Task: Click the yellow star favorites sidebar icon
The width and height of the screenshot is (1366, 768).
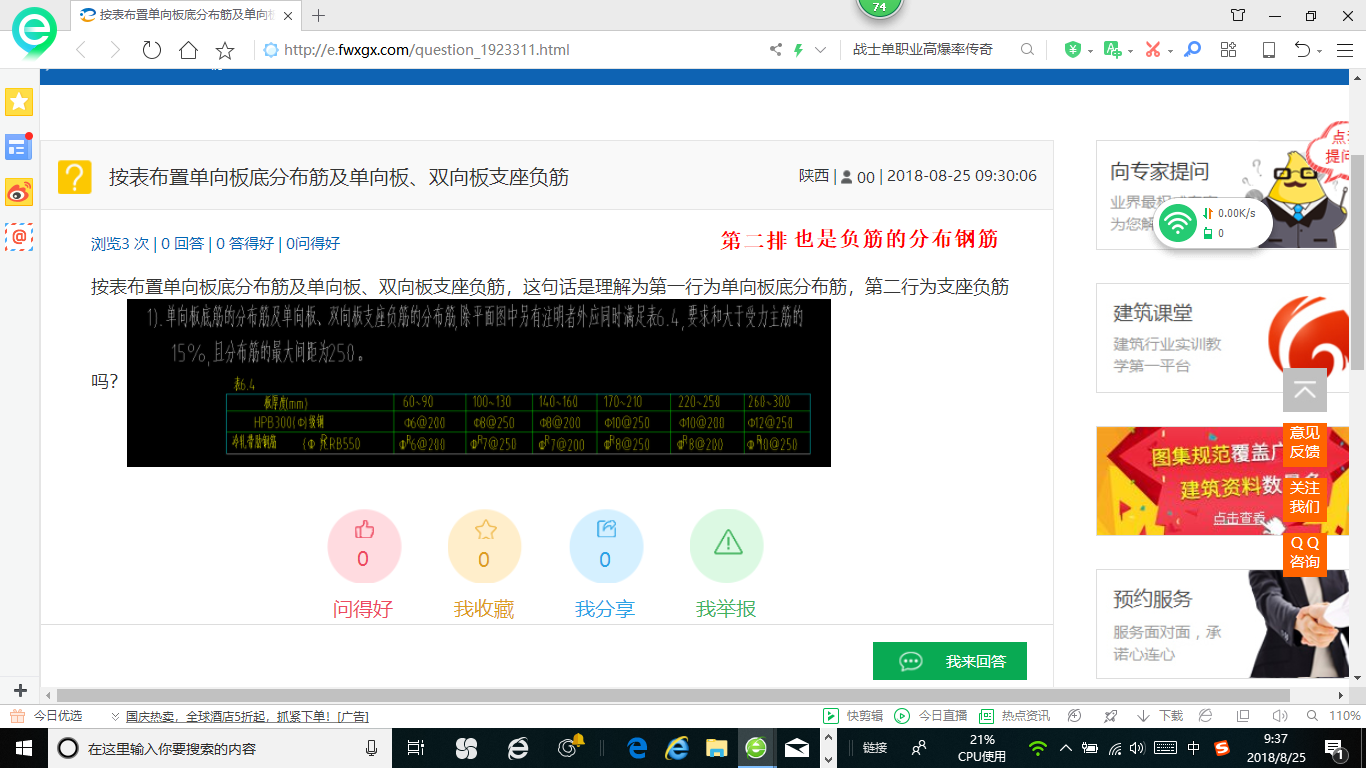Action: (19, 102)
